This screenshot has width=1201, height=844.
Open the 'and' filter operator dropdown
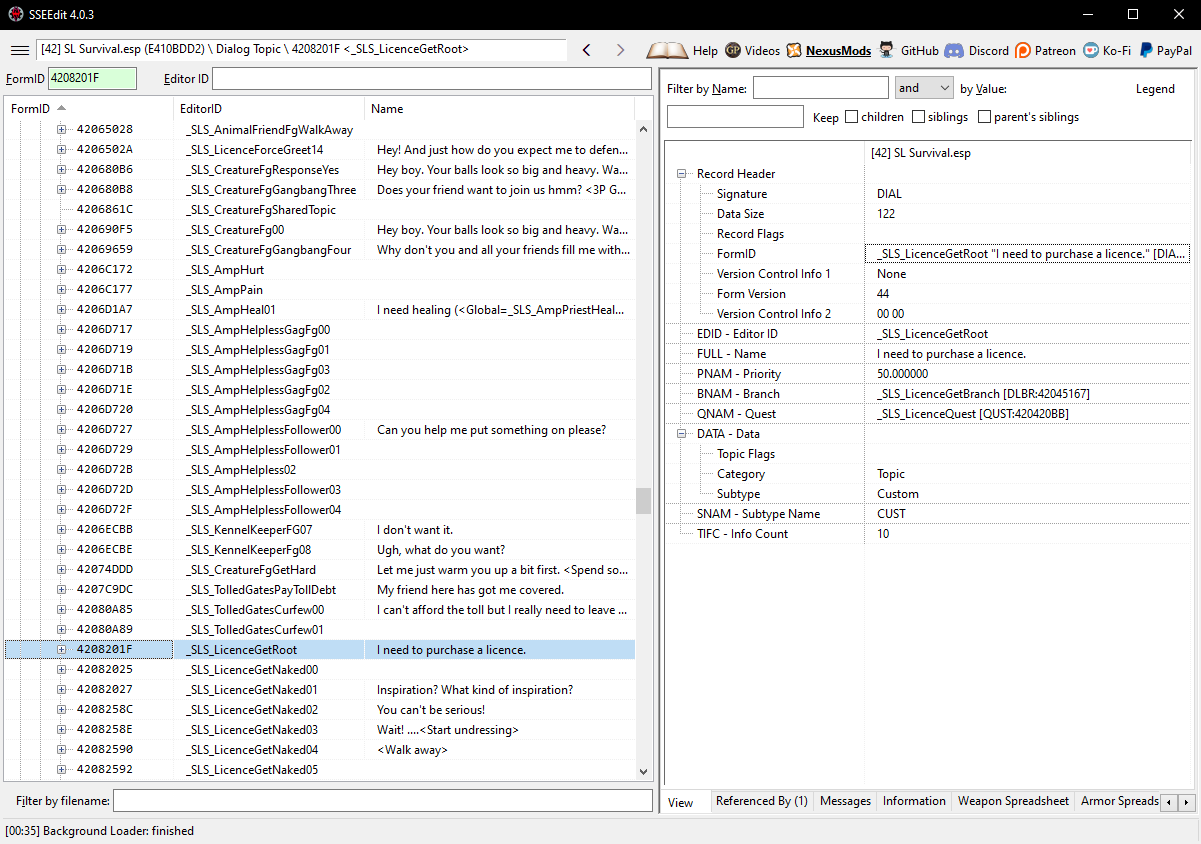coord(924,88)
